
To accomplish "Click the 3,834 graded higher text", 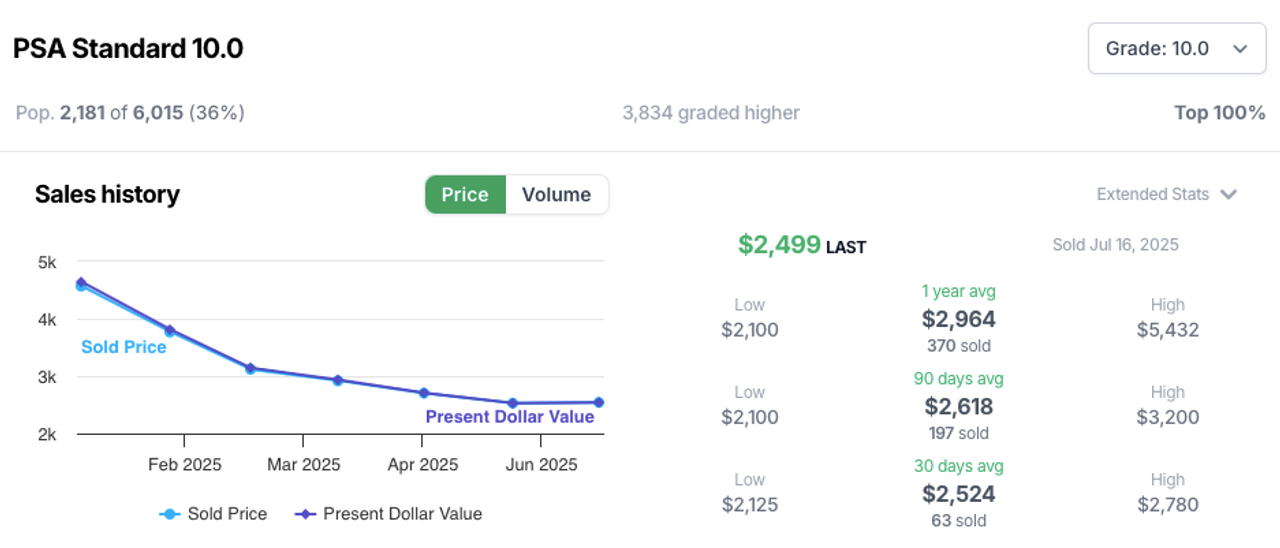I will coord(711,113).
